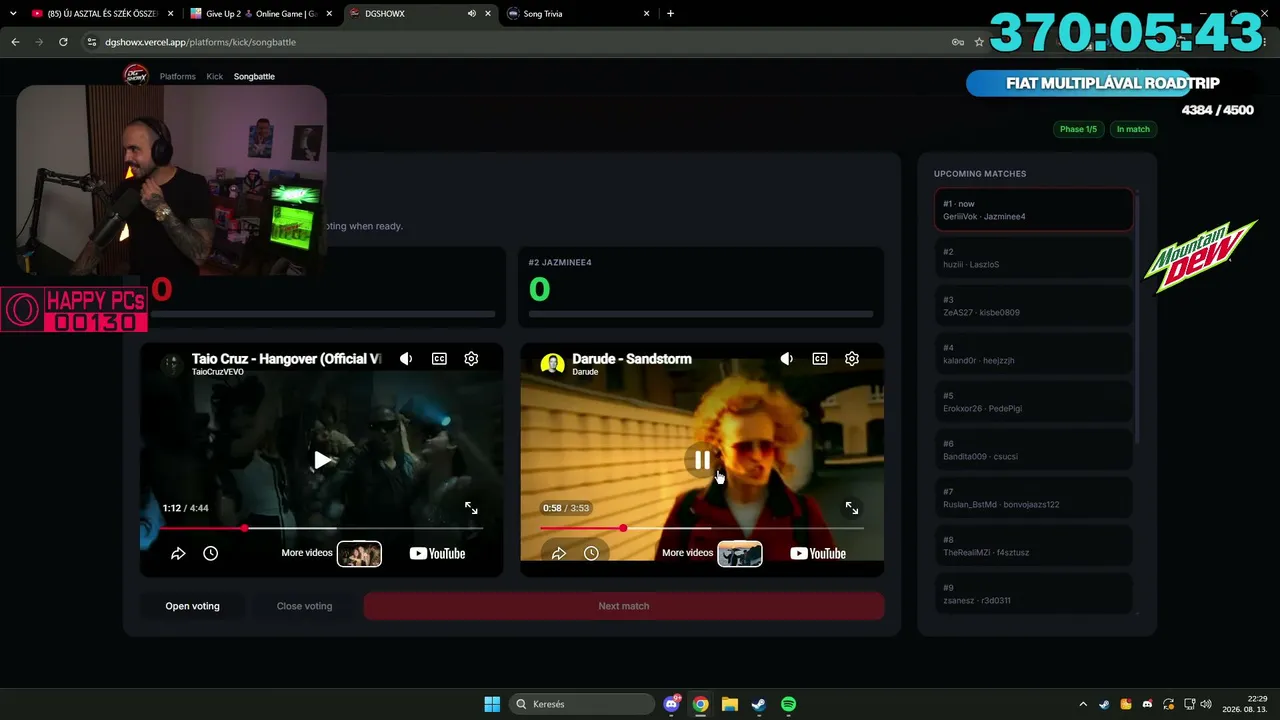Open YouTube logo on Darude player

818,553
